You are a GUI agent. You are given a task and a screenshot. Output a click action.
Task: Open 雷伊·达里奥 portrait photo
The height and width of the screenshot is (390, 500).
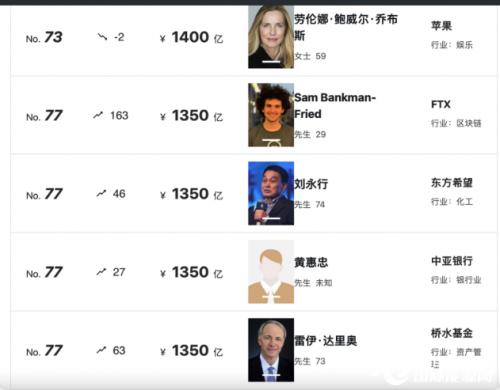[x=271, y=350]
